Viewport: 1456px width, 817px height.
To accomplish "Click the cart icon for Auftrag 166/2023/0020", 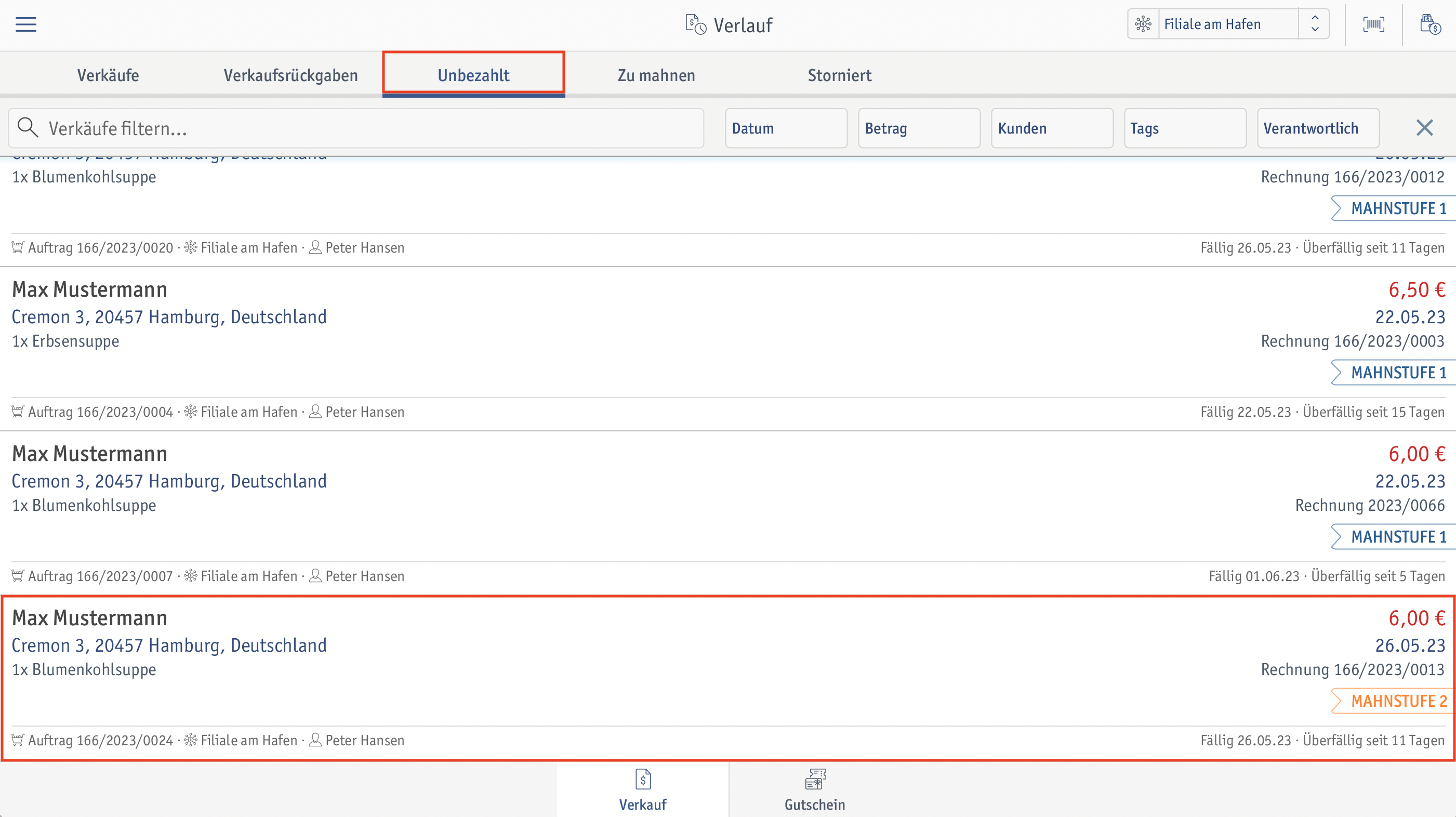I will (18, 247).
